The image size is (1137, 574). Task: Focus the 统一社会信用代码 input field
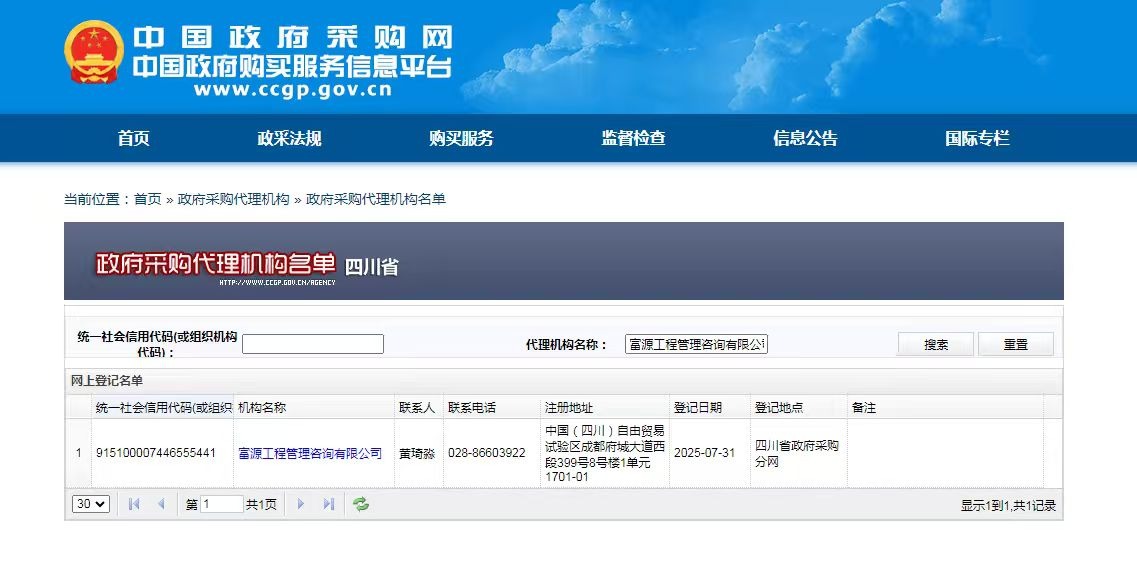[x=313, y=344]
